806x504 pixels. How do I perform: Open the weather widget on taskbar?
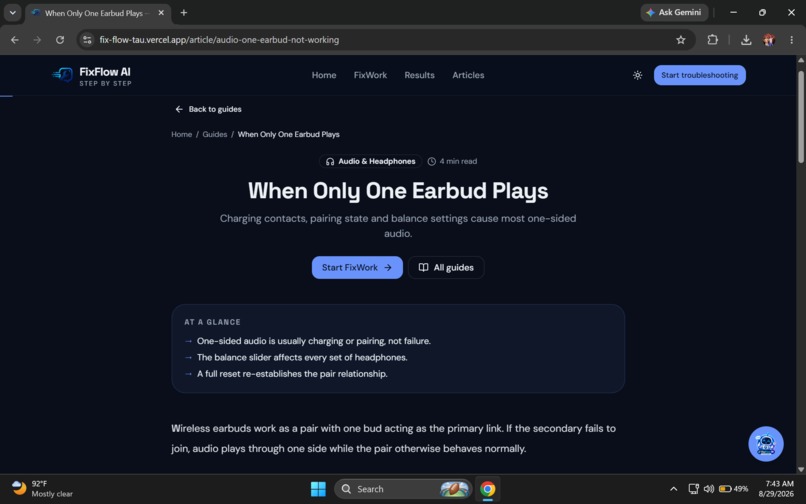pos(42,489)
